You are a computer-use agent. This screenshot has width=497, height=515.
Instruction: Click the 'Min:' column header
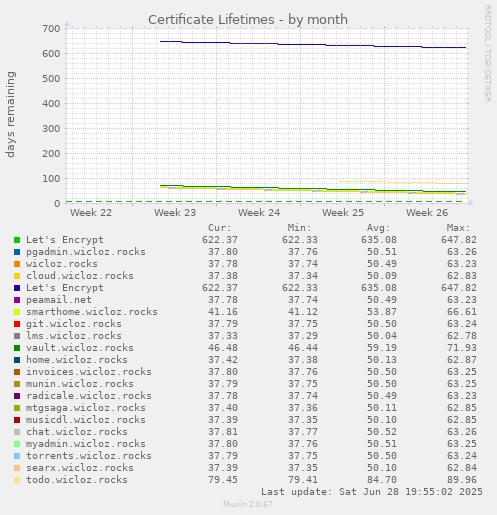(x=299, y=228)
